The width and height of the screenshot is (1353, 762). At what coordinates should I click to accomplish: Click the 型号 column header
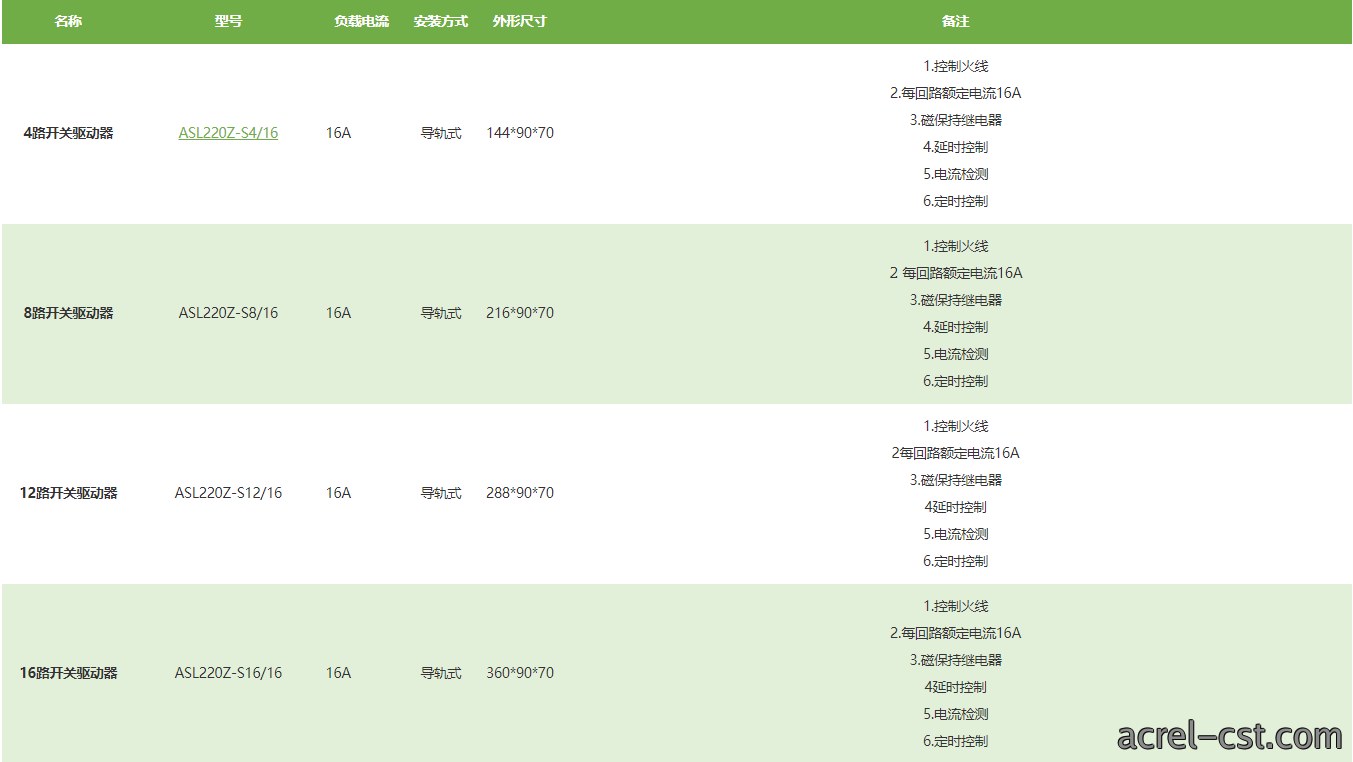point(228,21)
